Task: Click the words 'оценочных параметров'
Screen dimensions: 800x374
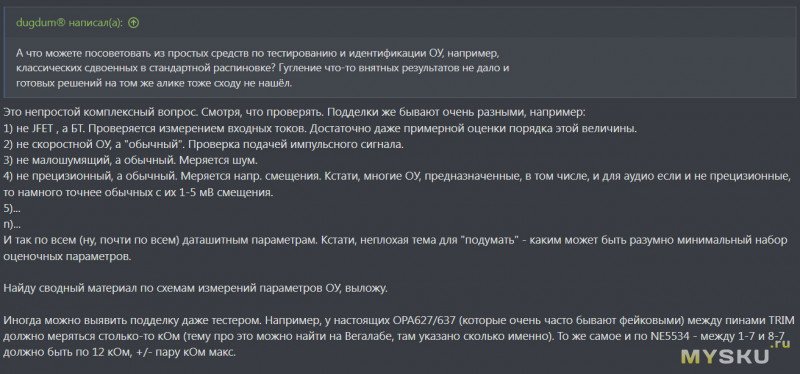Action: (x=67, y=257)
